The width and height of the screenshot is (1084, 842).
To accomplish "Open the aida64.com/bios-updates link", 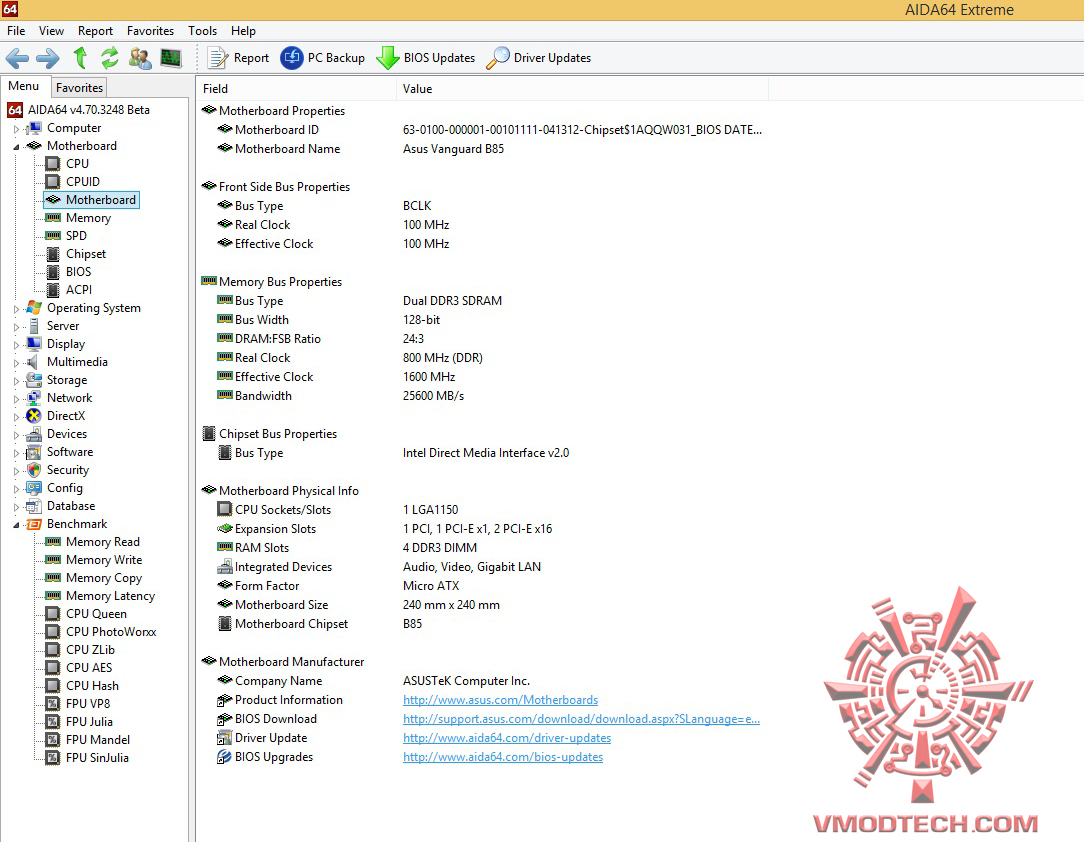I will (x=503, y=757).
